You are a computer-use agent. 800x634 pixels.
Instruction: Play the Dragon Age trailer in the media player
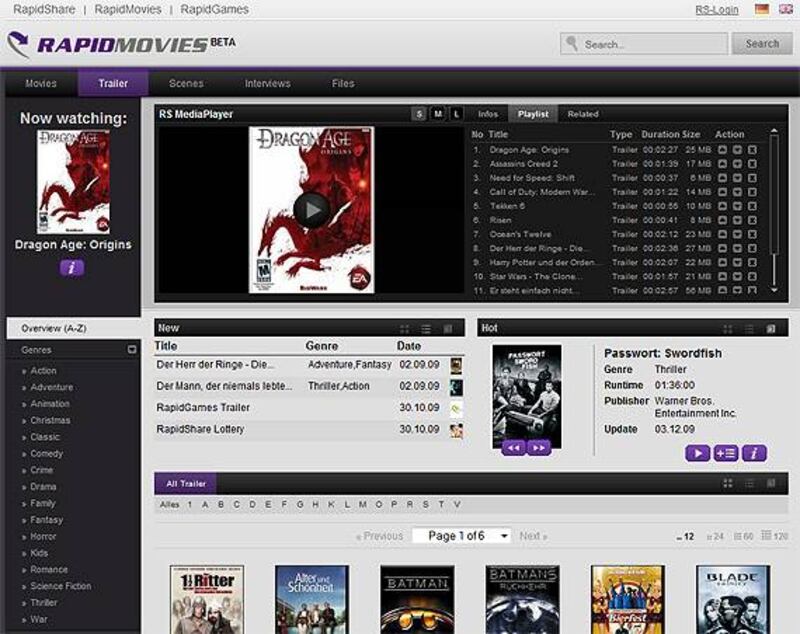[x=311, y=209]
